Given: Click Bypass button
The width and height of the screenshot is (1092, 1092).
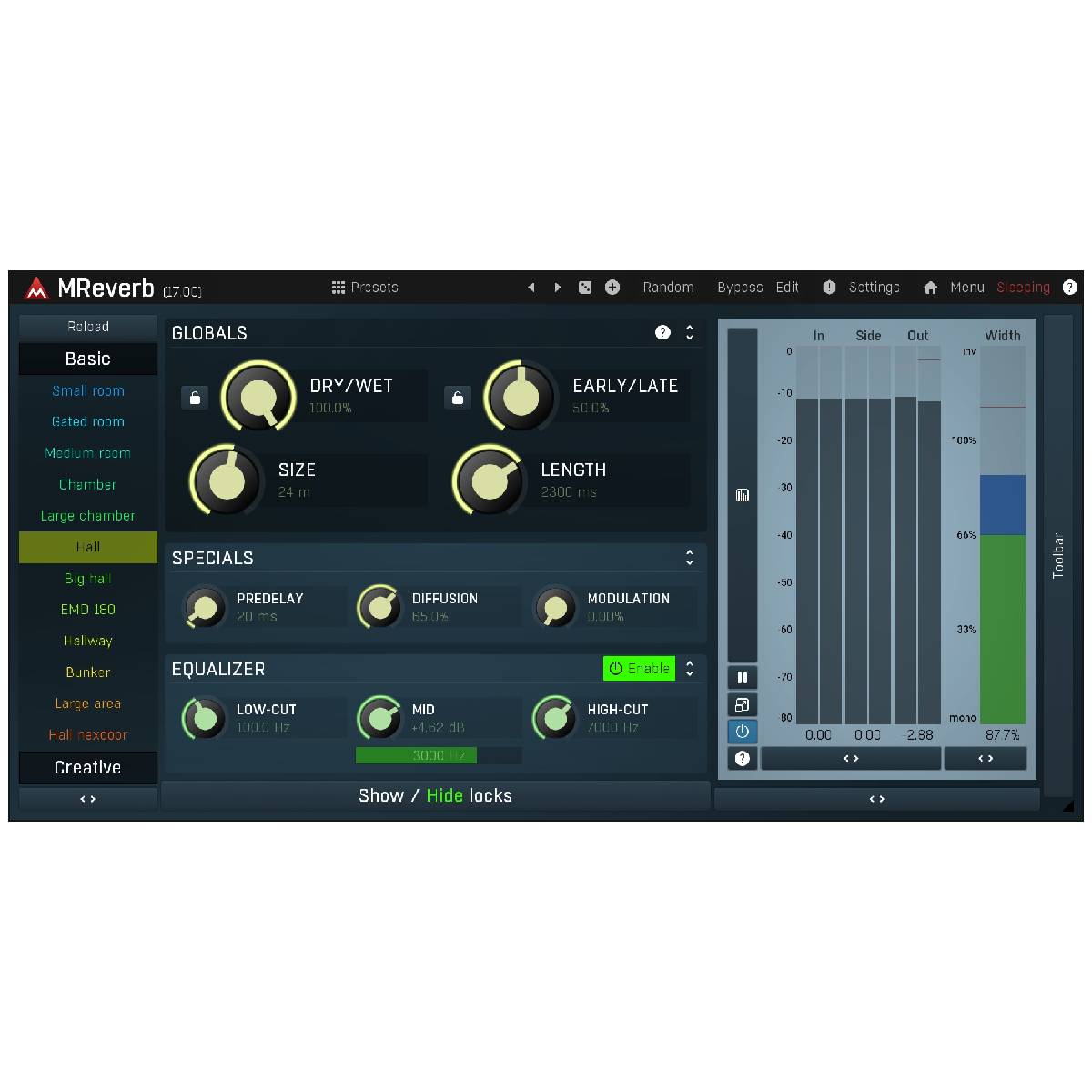Looking at the screenshot, I should pos(740,288).
